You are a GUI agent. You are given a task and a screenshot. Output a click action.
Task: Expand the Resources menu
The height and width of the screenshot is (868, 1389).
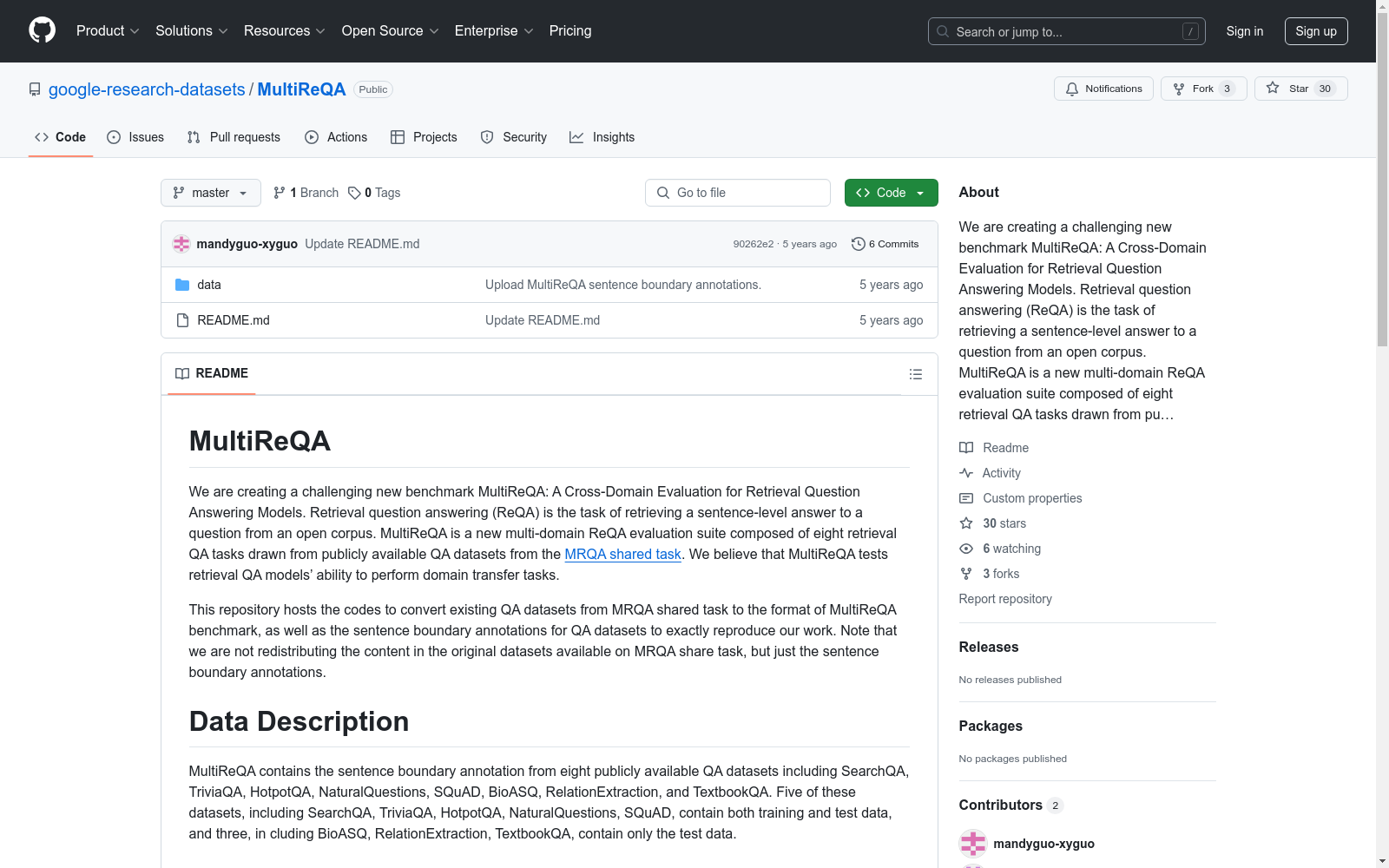pyautogui.click(x=285, y=30)
